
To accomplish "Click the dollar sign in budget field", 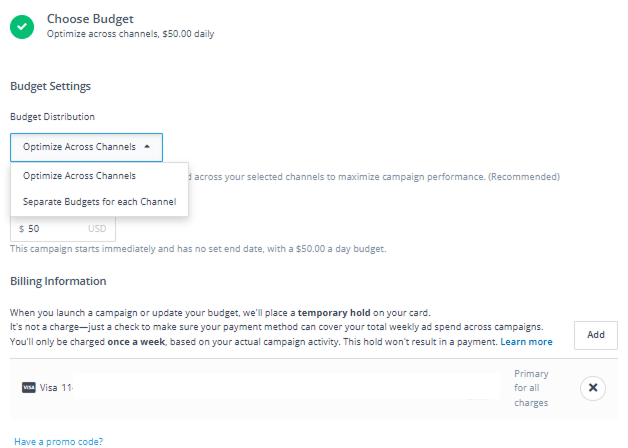I will click(21, 229).
